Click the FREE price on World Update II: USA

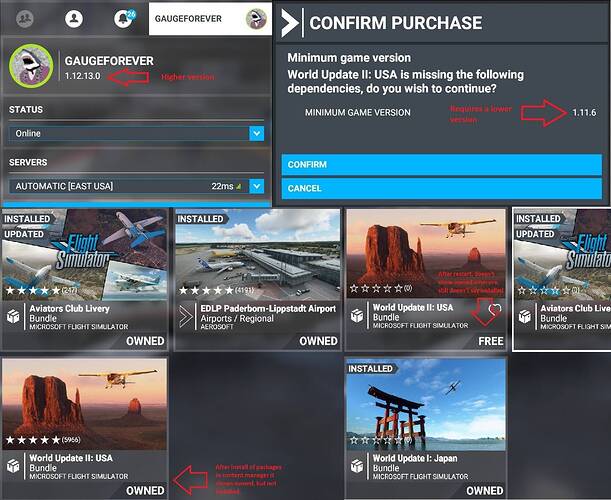(491, 341)
